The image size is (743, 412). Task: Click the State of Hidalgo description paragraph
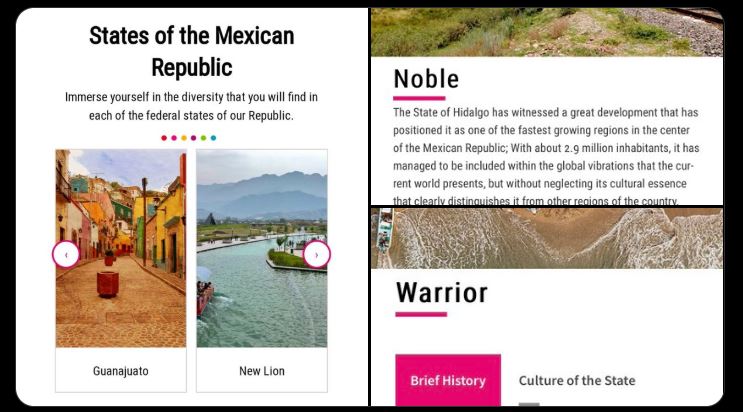point(546,156)
